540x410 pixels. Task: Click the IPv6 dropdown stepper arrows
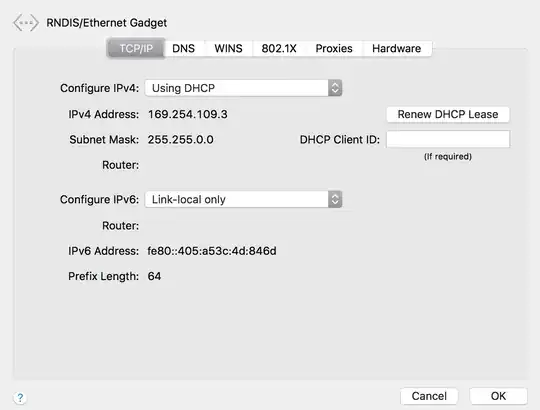click(x=335, y=199)
